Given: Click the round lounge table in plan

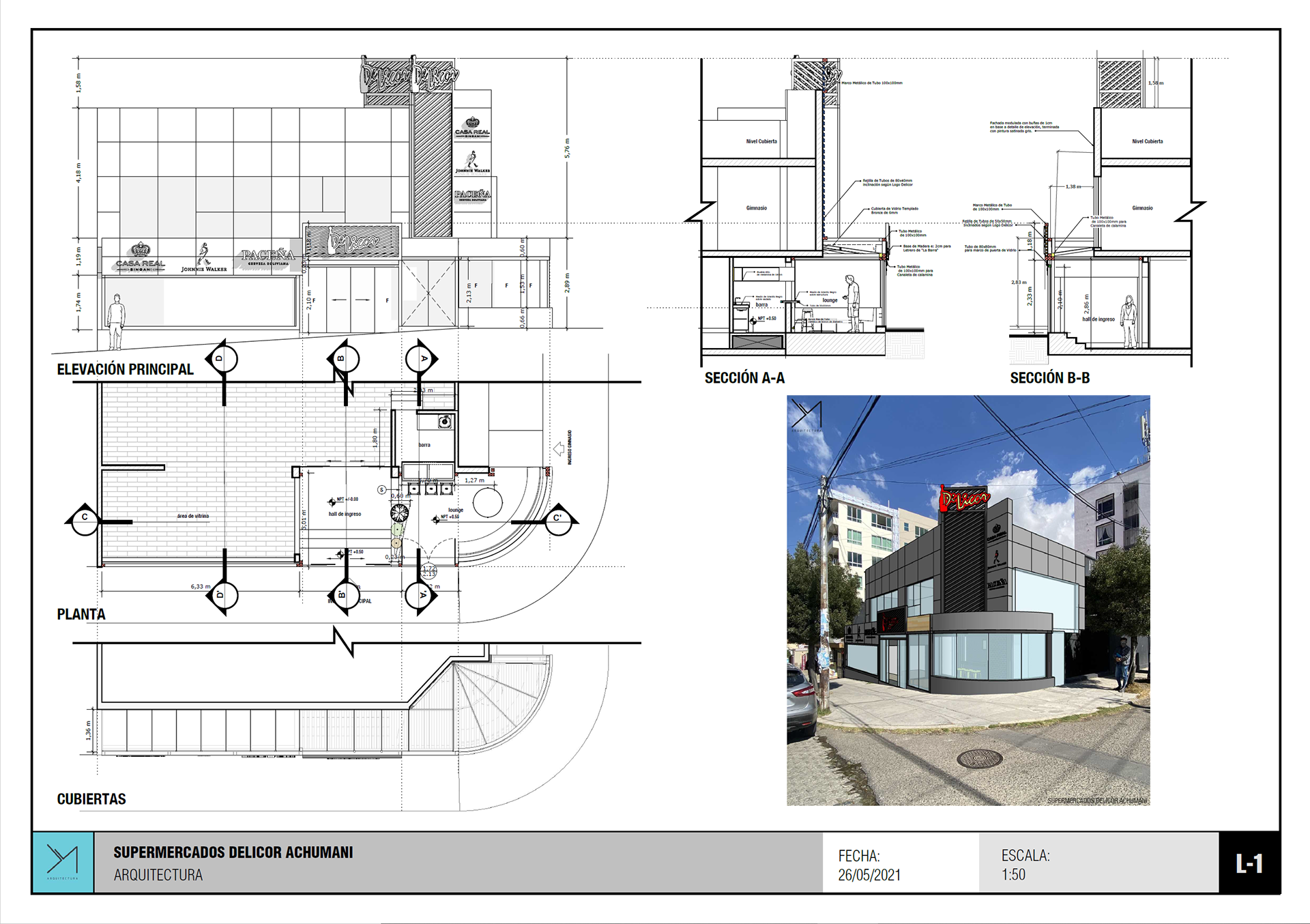Looking at the screenshot, I should [487, 503].
